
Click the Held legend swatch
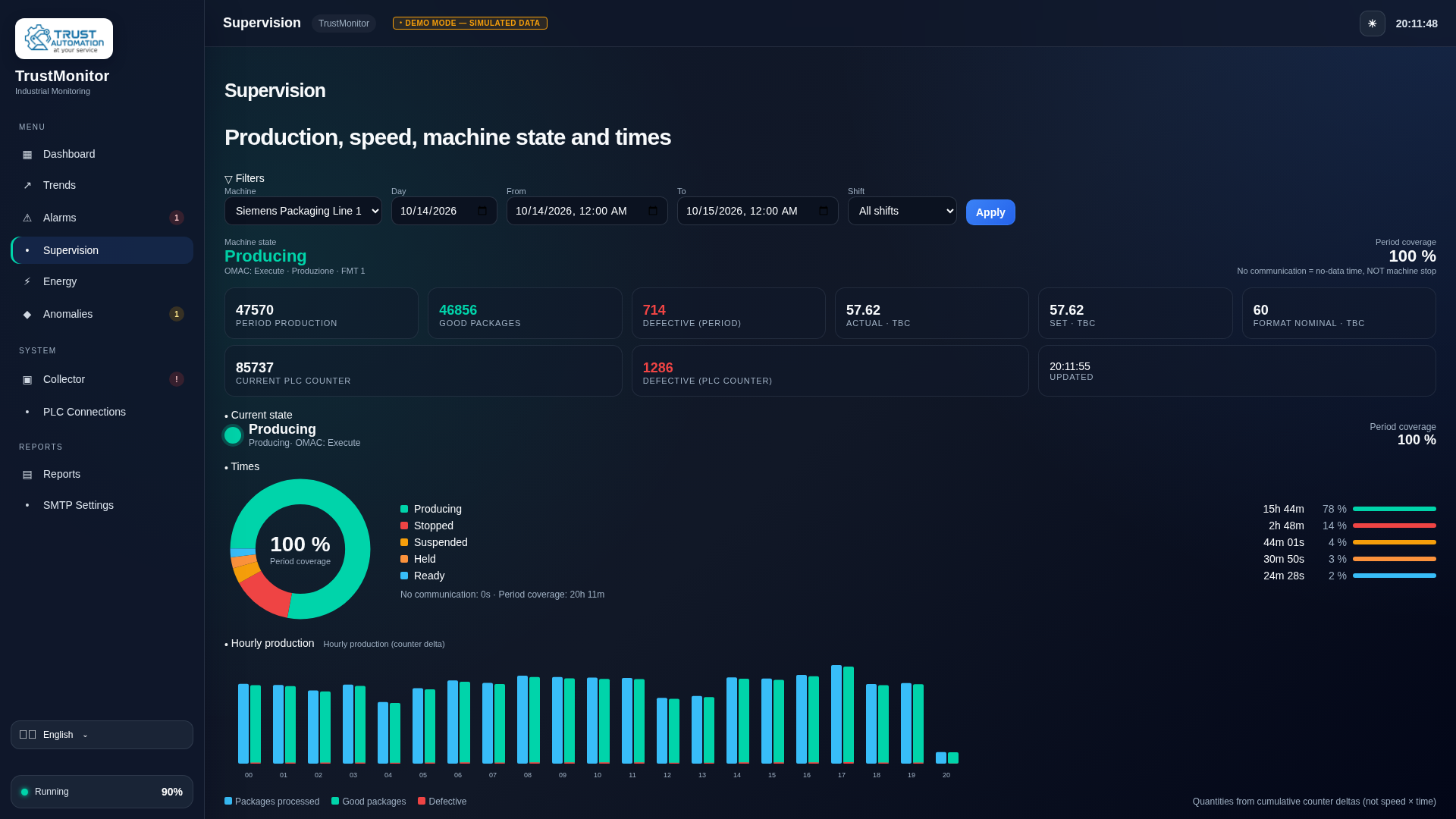(x=404, y=560)
